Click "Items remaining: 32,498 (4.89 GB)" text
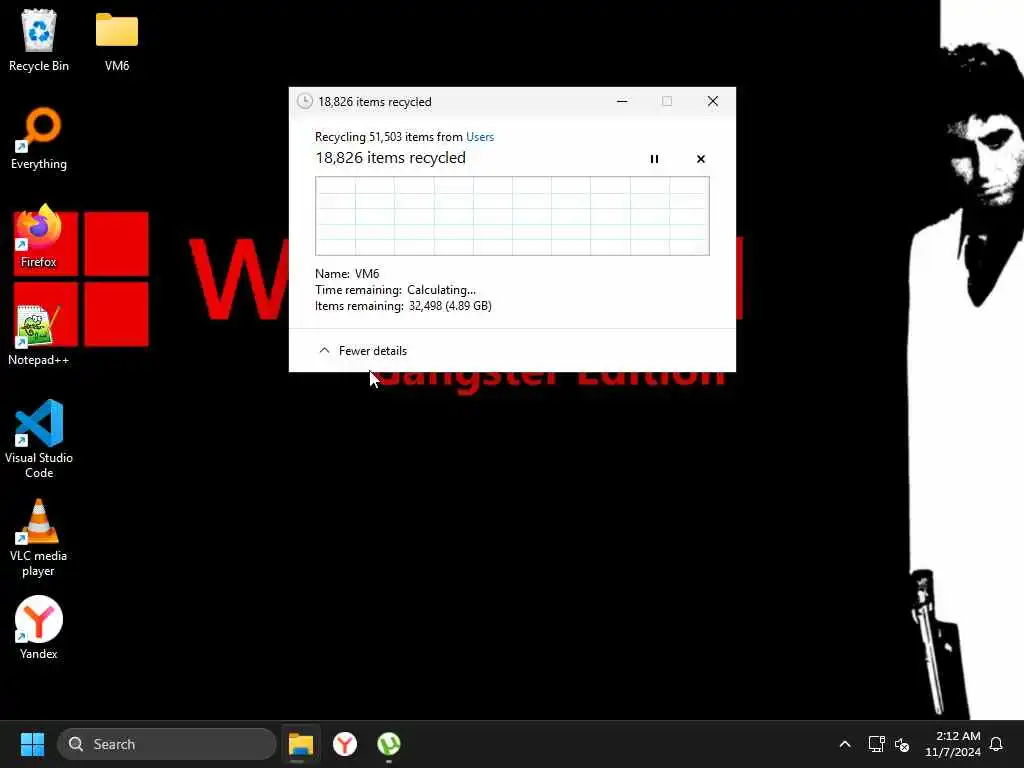 (403, 306)
